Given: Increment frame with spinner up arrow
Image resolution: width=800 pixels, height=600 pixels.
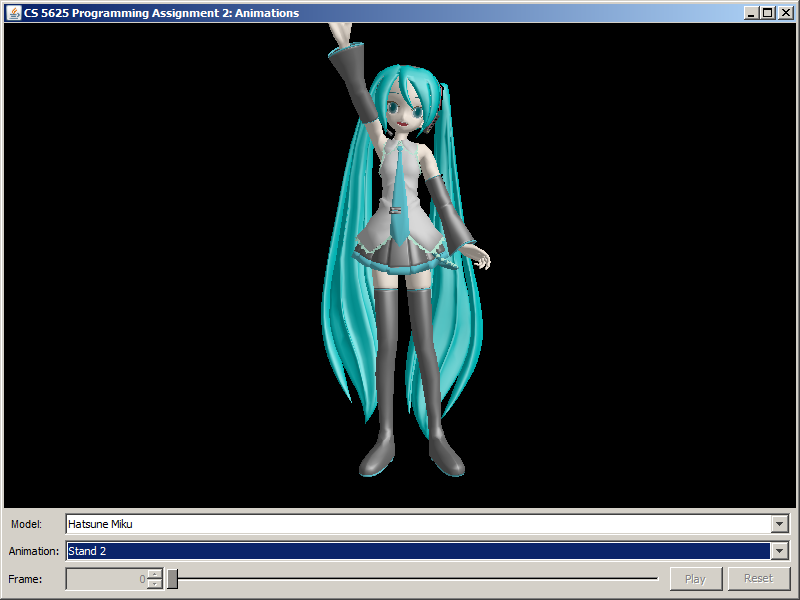Looking at the screenshot, I should tap(154, 574).
